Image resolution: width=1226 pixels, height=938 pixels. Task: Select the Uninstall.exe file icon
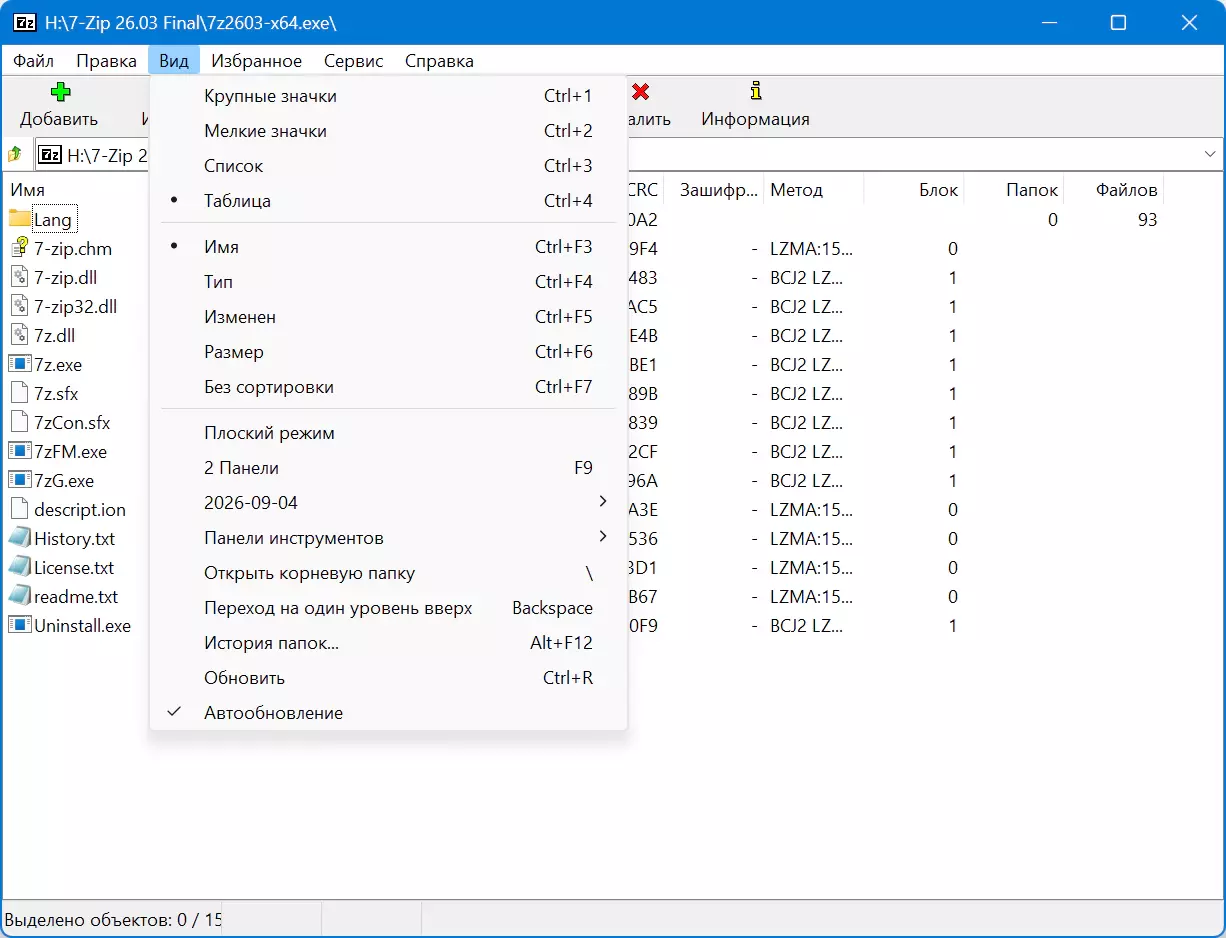(x=20, y=625)
